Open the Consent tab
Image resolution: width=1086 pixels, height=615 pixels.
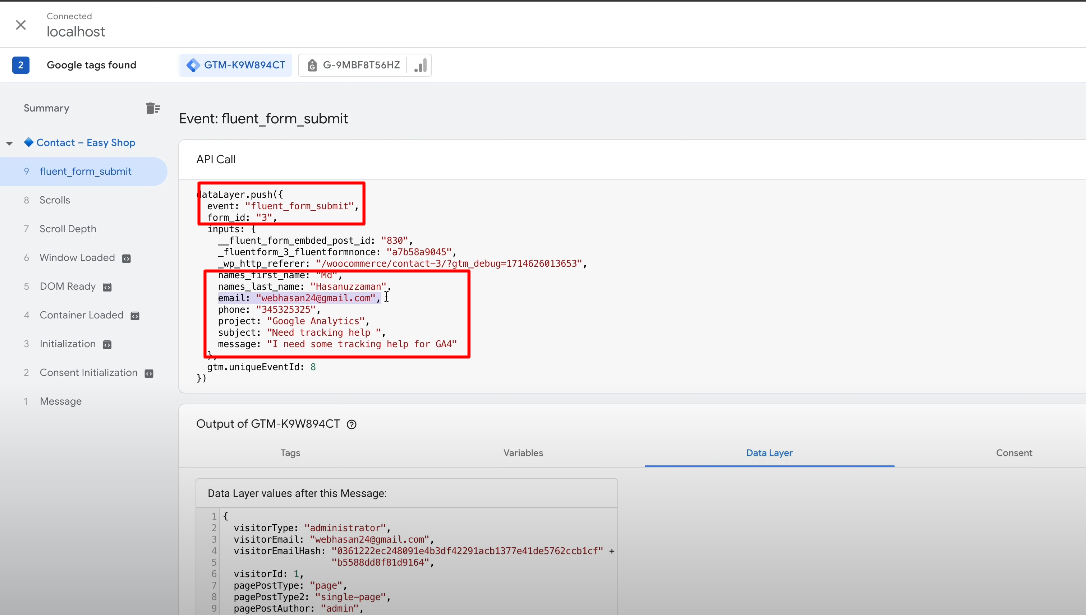[1014, 452]
